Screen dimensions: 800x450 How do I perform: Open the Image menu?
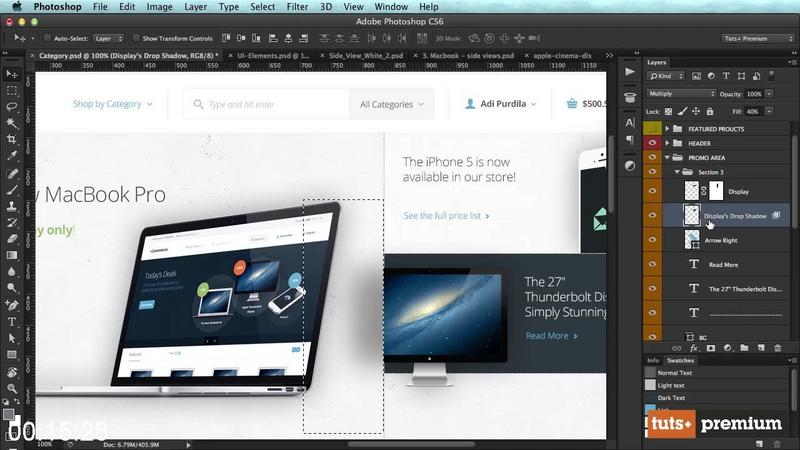point(159,7)
